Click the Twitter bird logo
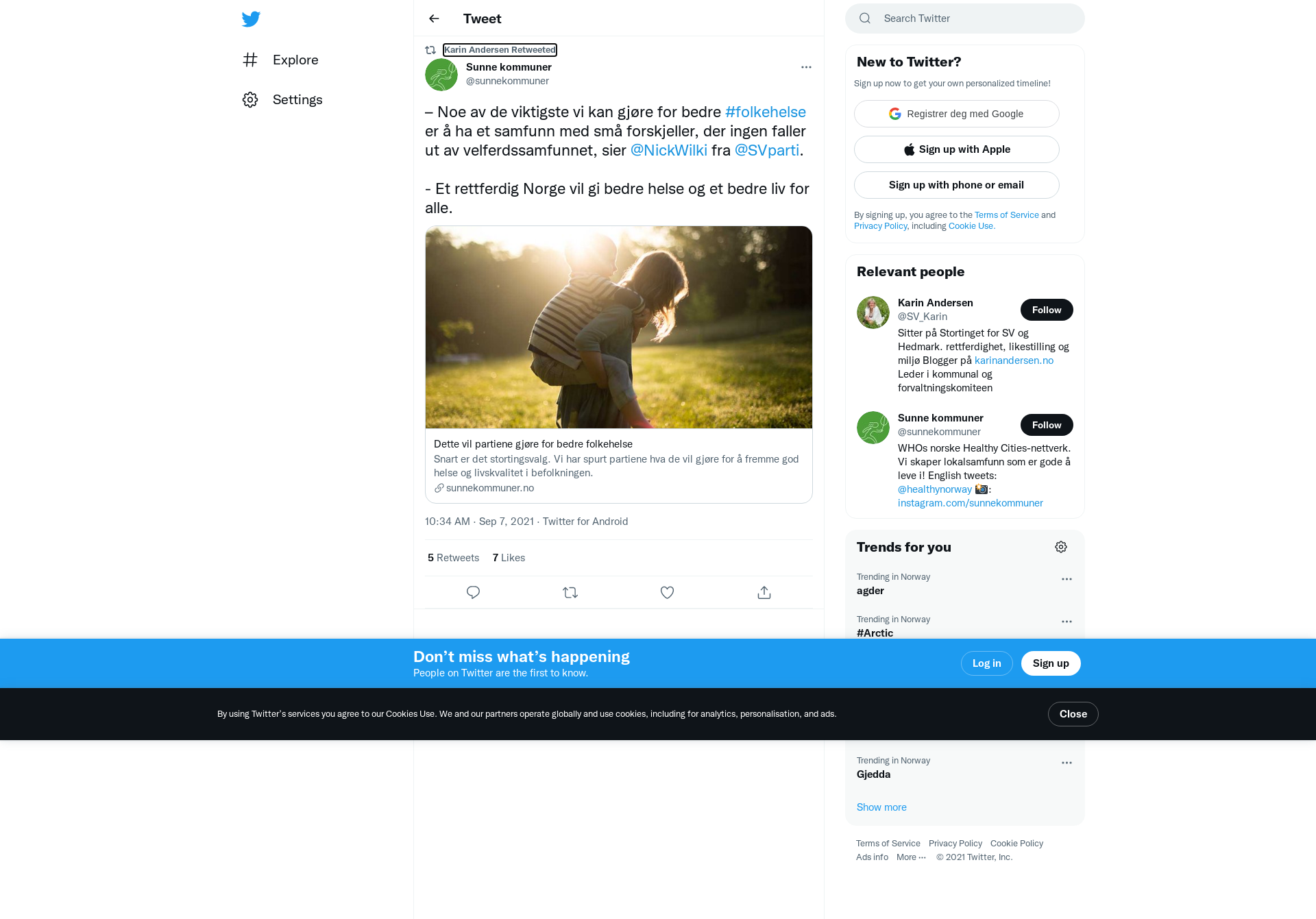Screen dimensions: 1316x919 click(x=251, y=19)
